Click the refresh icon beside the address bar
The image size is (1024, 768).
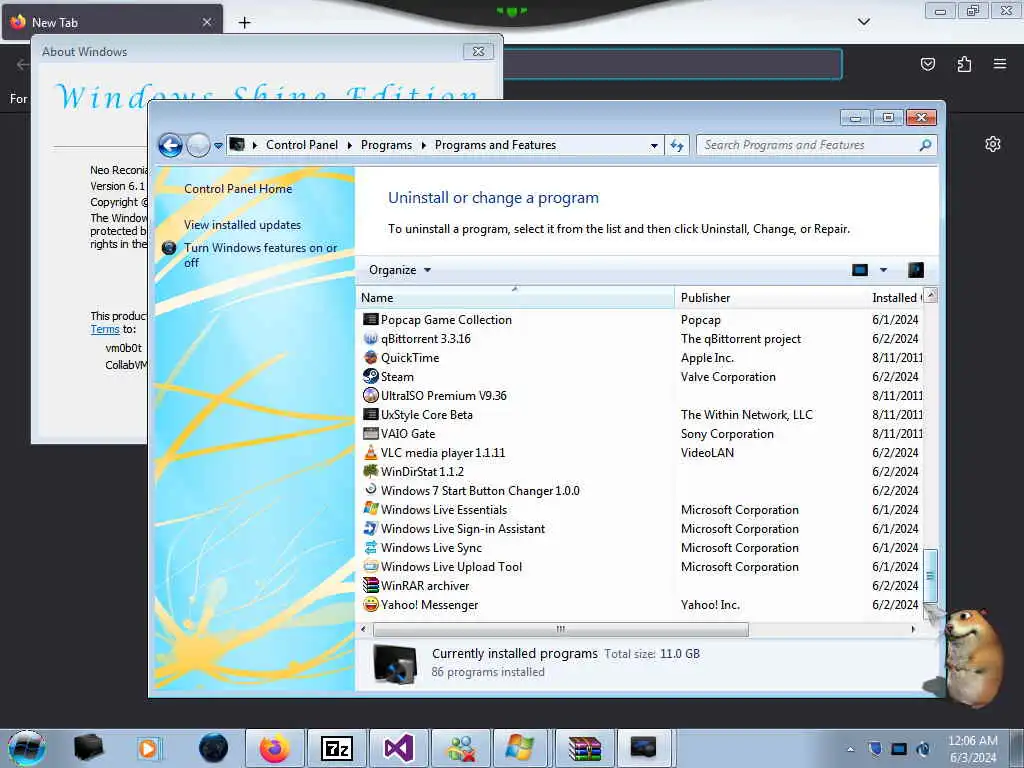point(677,145)
